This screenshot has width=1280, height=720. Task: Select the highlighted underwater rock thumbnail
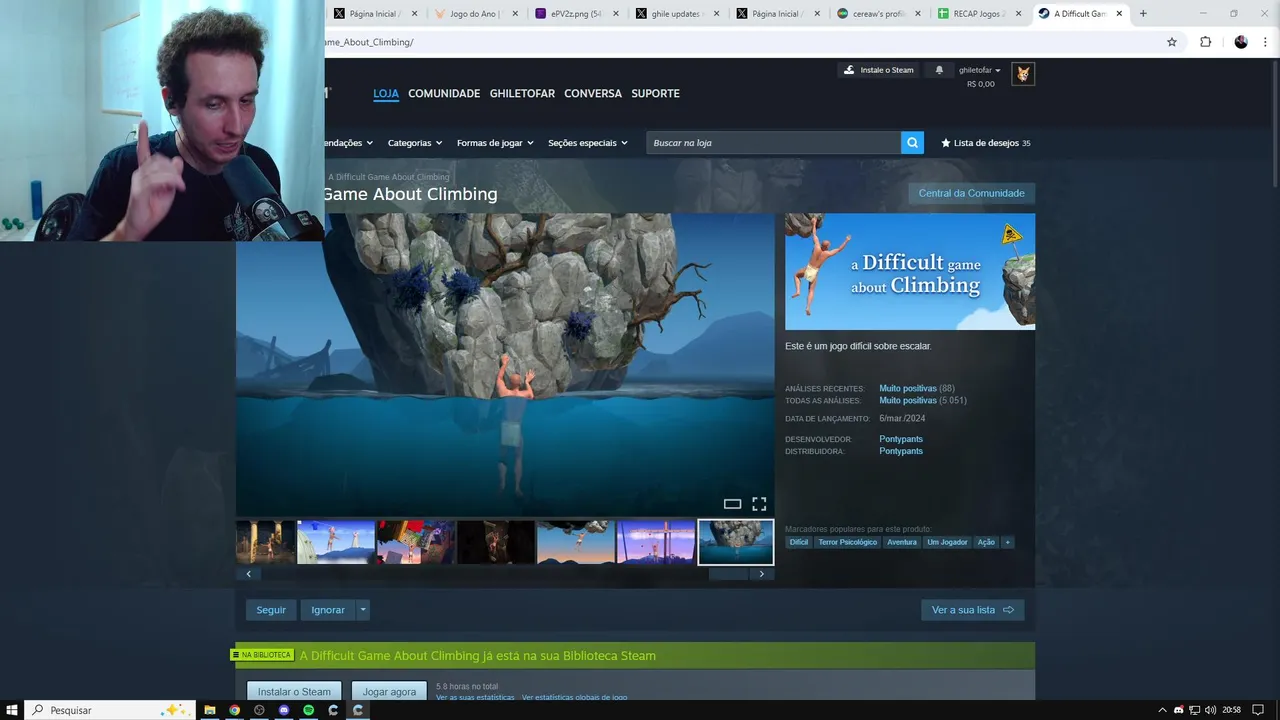(736, 542)
